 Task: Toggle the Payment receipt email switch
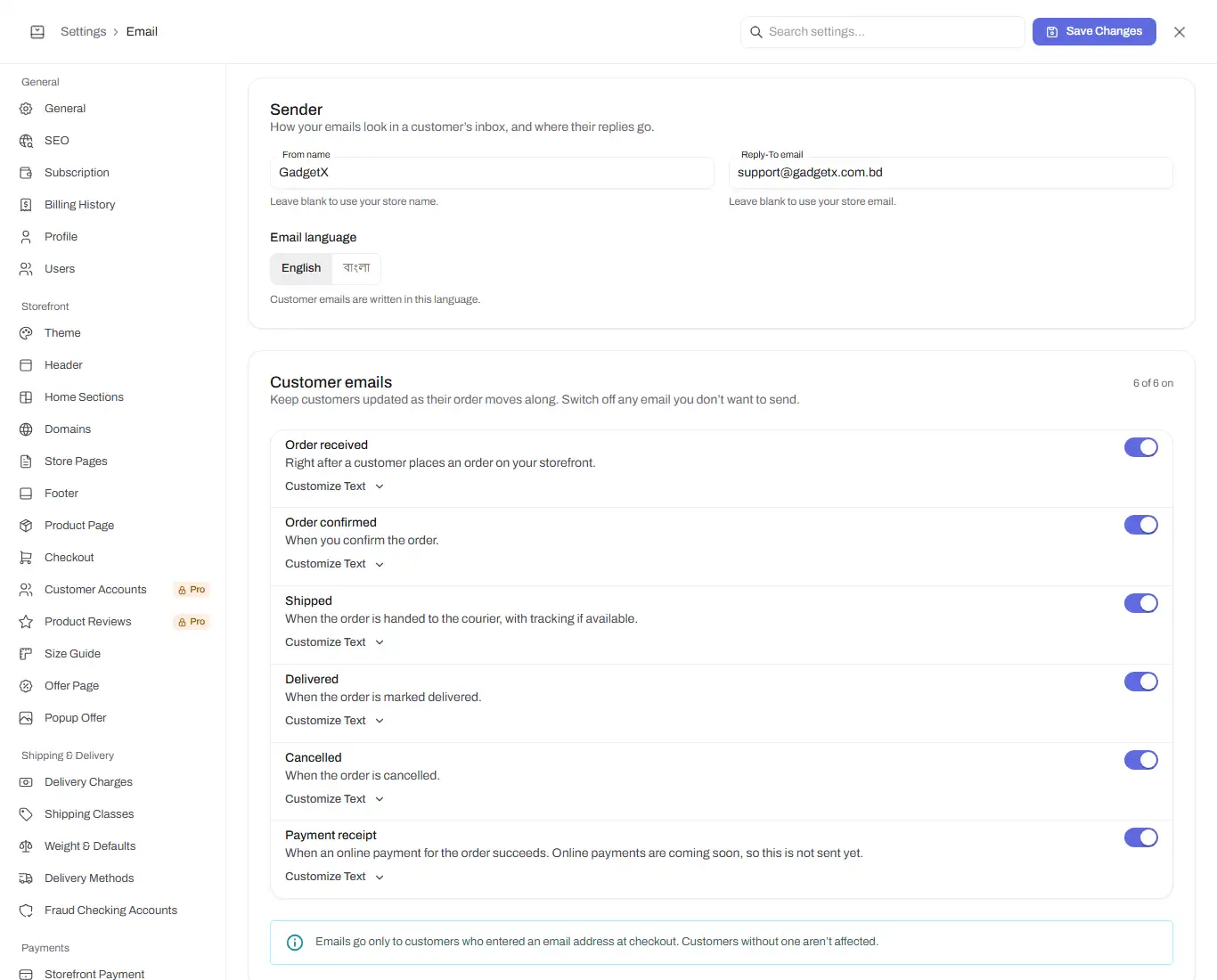tap(1141, 837)
